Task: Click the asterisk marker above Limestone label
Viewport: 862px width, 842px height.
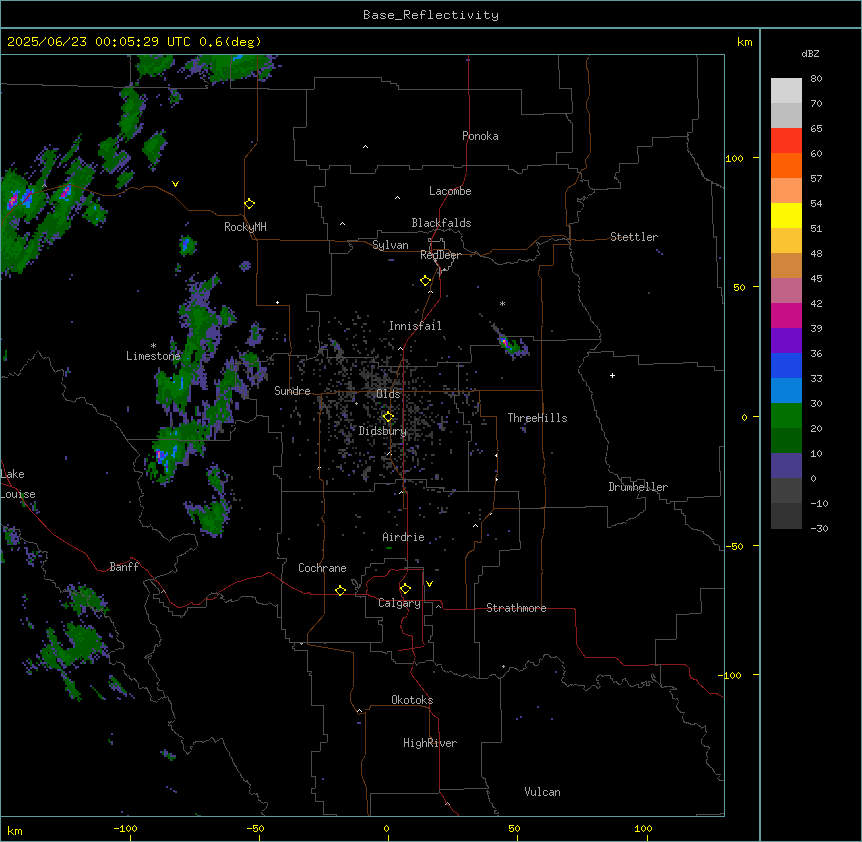Action: tap(153, 346)
